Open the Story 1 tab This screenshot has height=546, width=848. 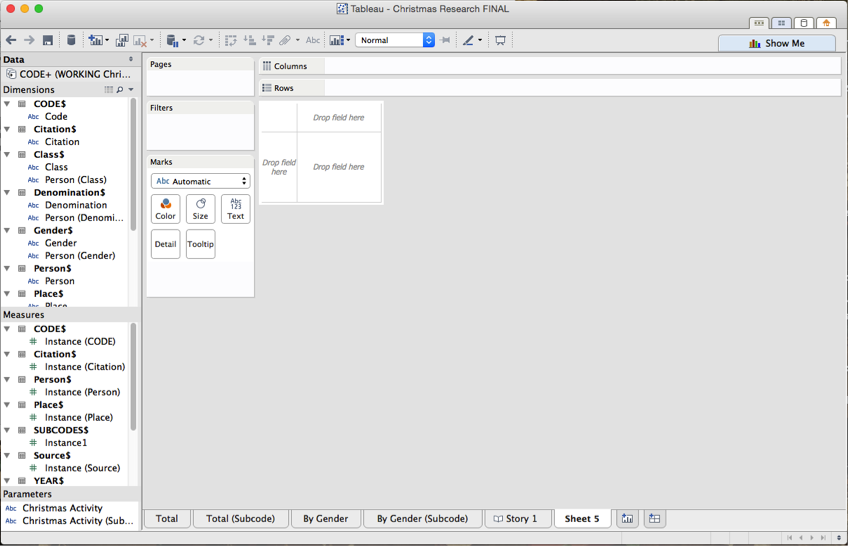(x=518, y=518)
